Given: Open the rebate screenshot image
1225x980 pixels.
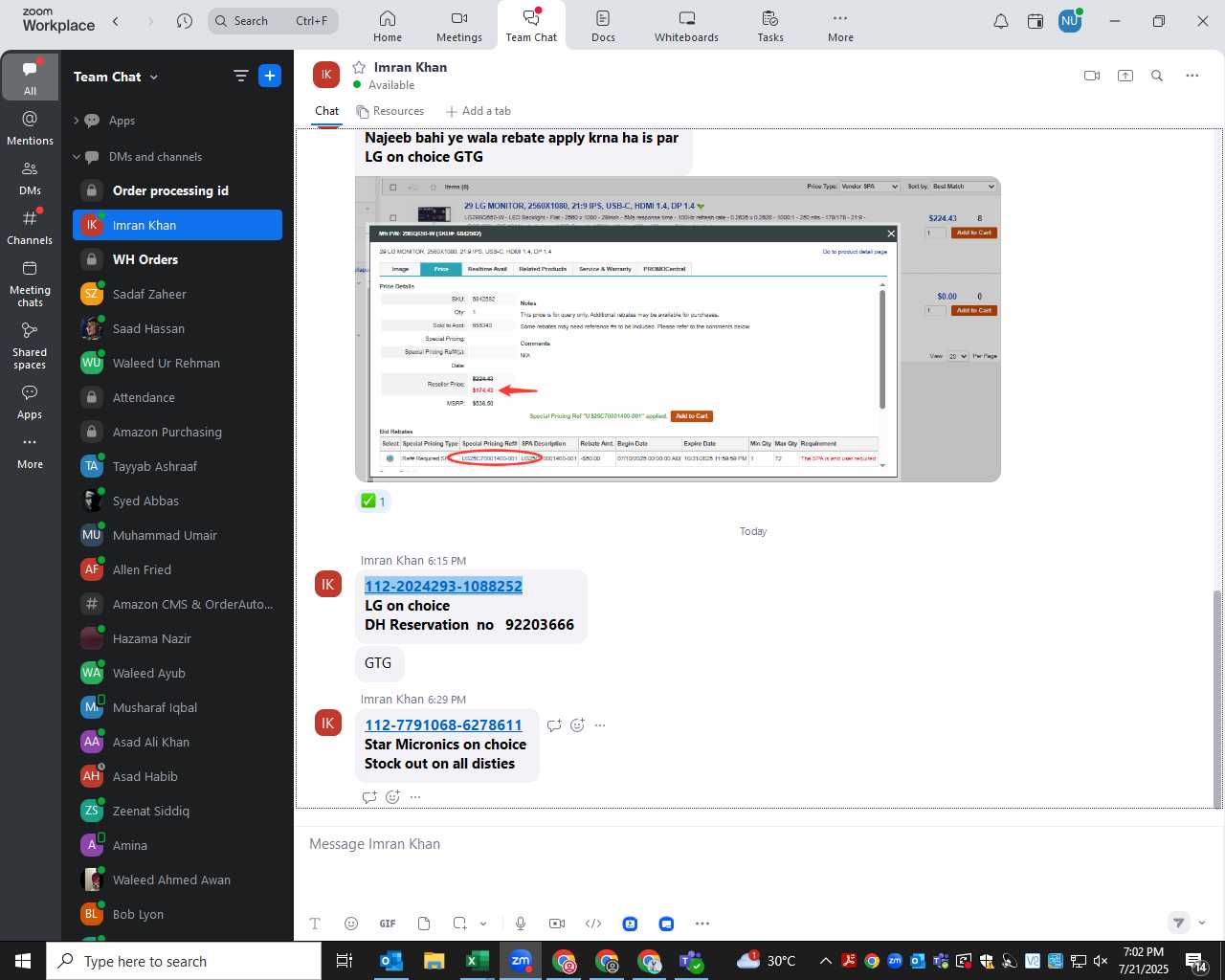Looking at the screenshot, I should 678,328.
